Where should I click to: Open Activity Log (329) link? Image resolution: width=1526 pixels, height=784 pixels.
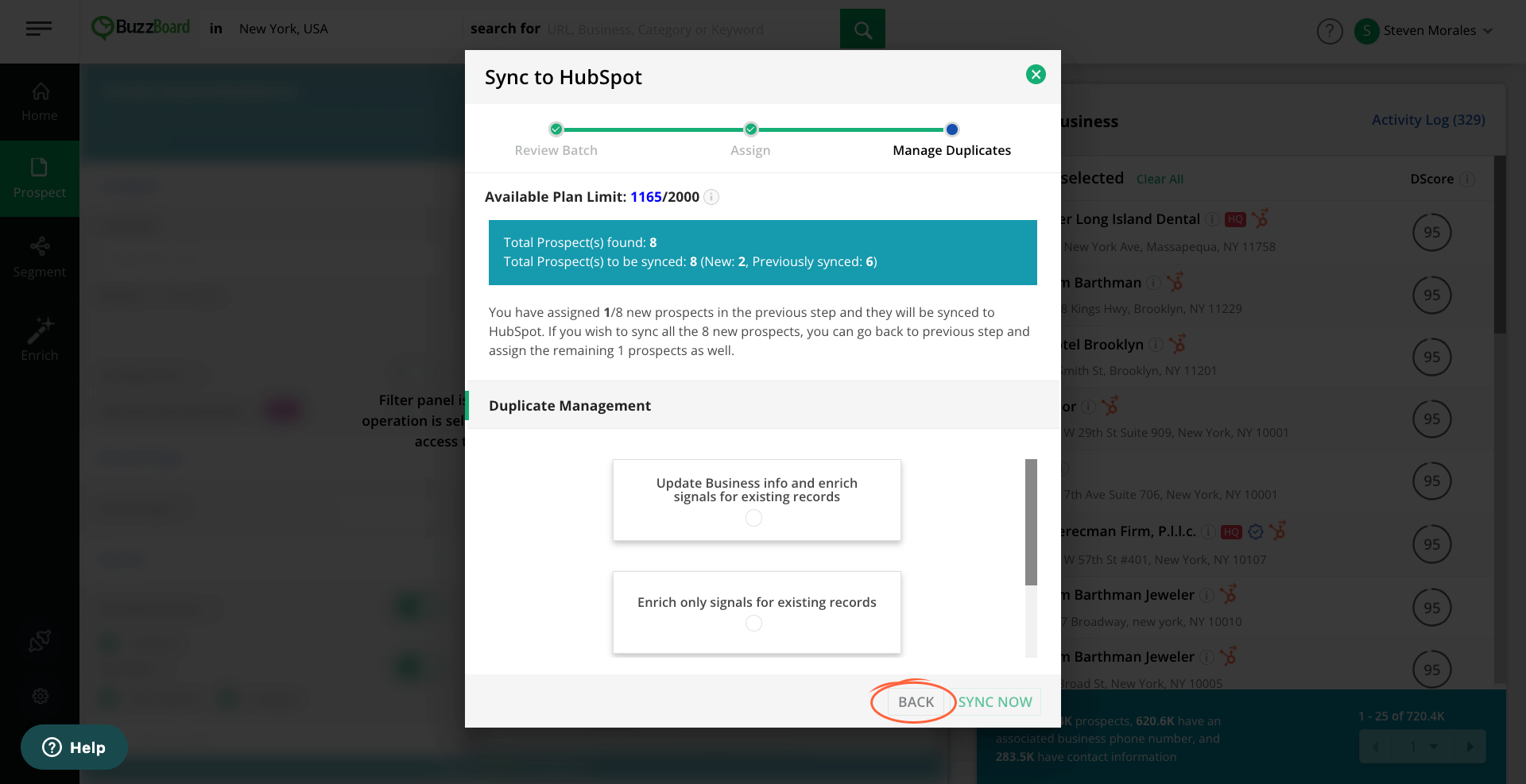tap(1428, 120)
